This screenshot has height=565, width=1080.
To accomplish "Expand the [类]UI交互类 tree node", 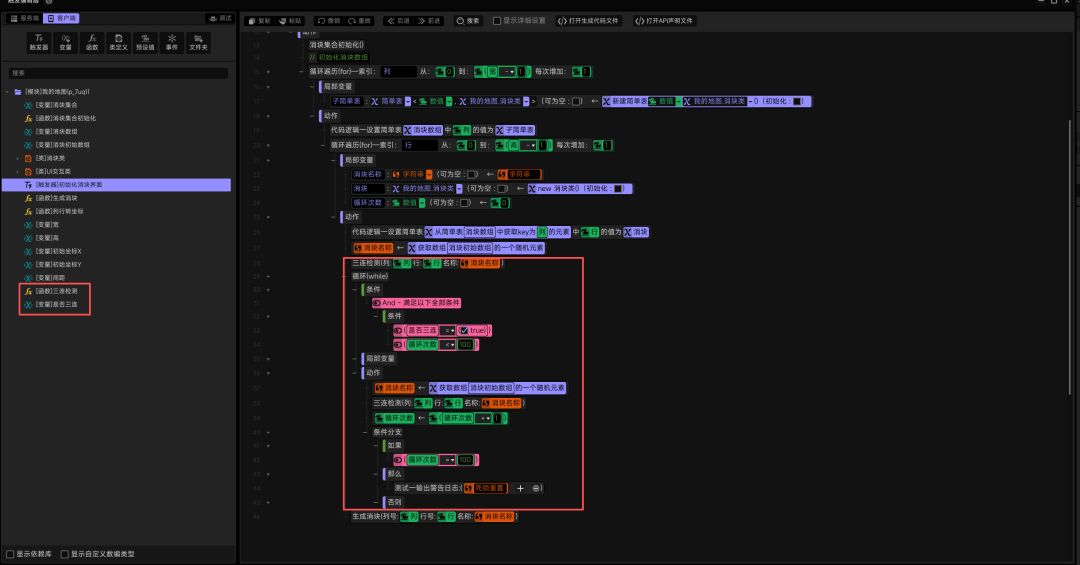I will (17, 172).
